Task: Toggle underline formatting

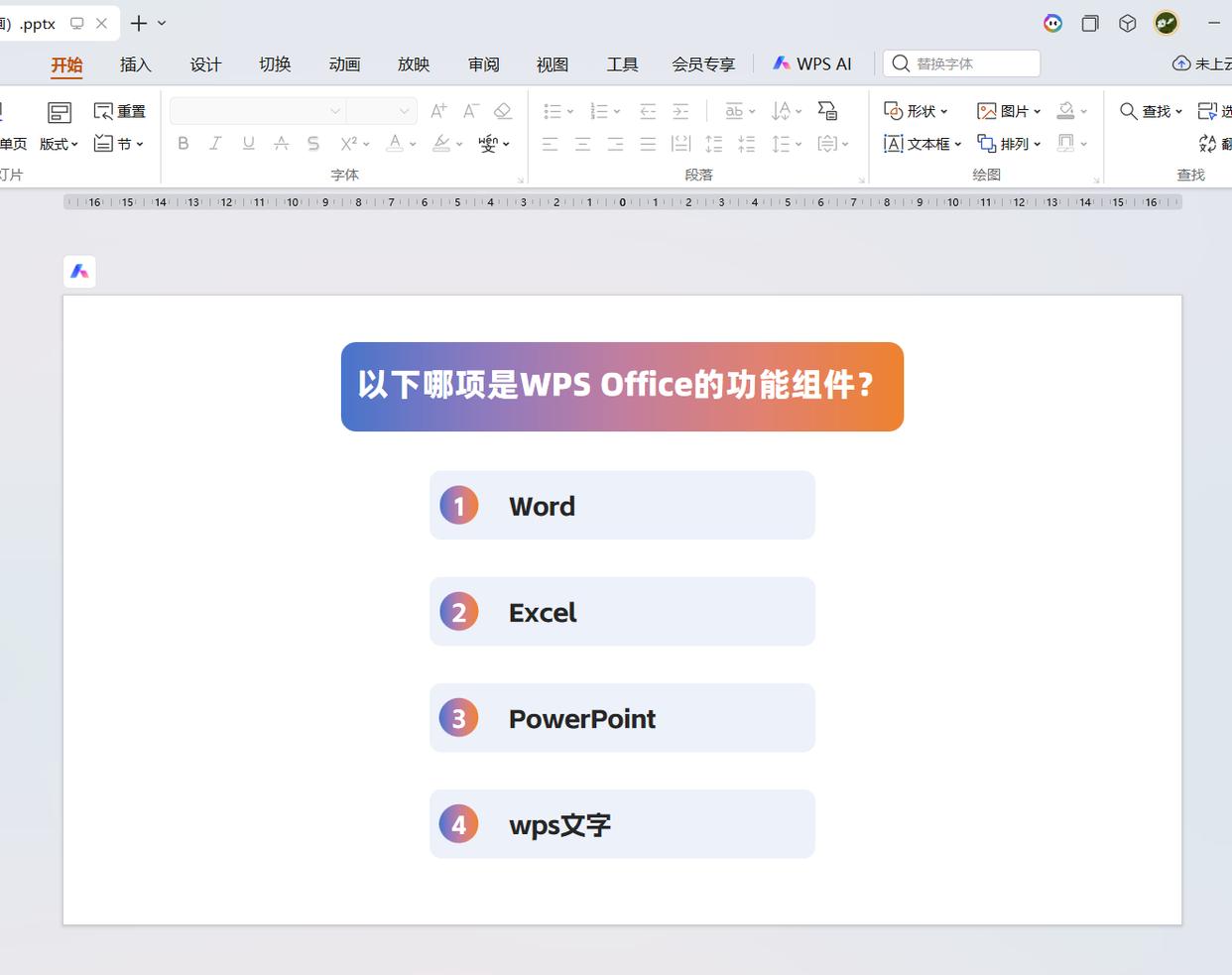Action: [x=248, y=144]
